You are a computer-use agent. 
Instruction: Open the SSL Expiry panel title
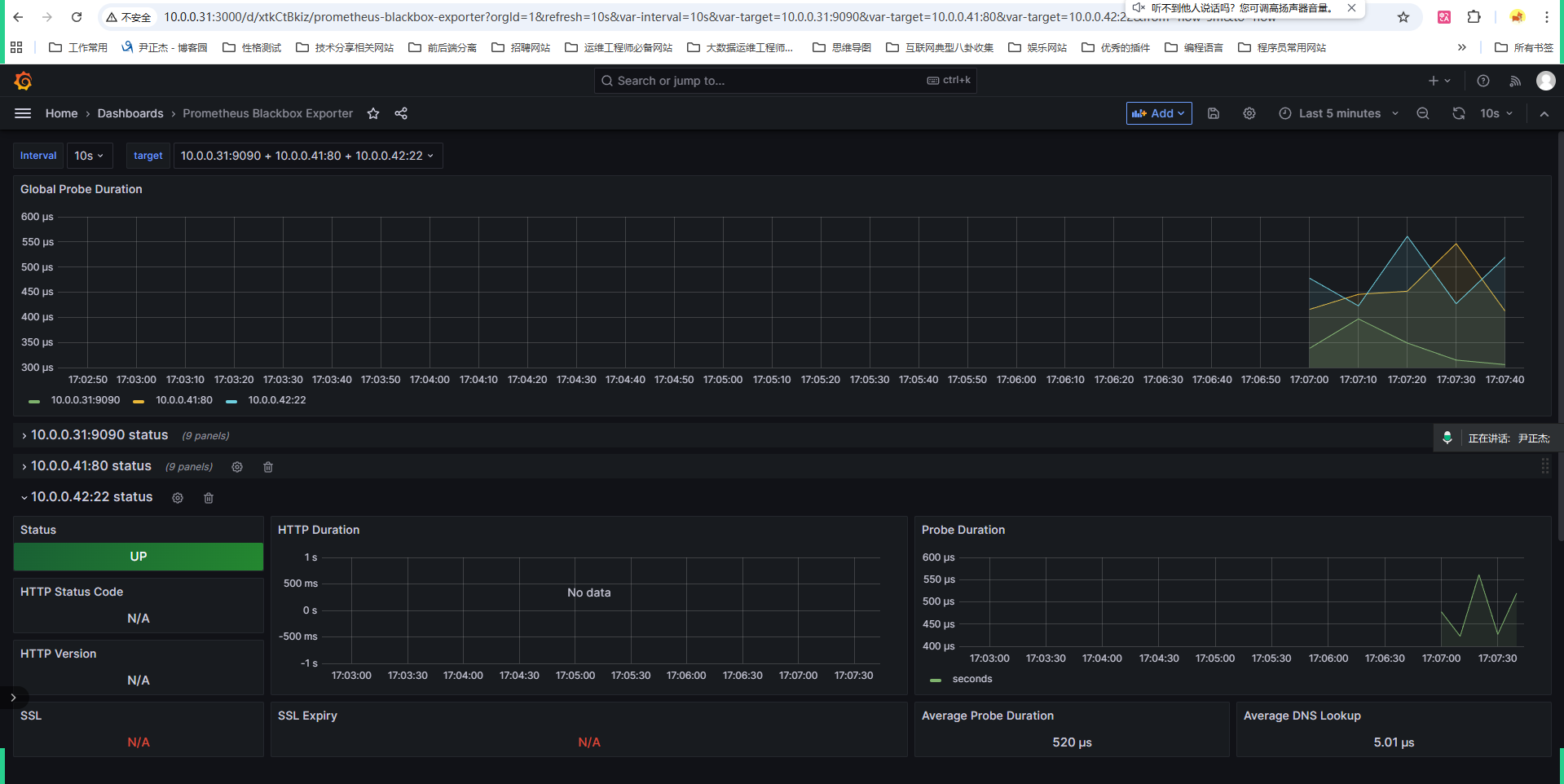tap(307, 716)
